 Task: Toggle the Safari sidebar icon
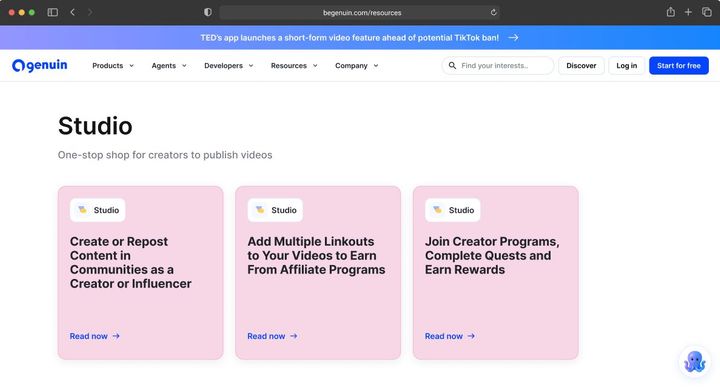pos(52,12)
